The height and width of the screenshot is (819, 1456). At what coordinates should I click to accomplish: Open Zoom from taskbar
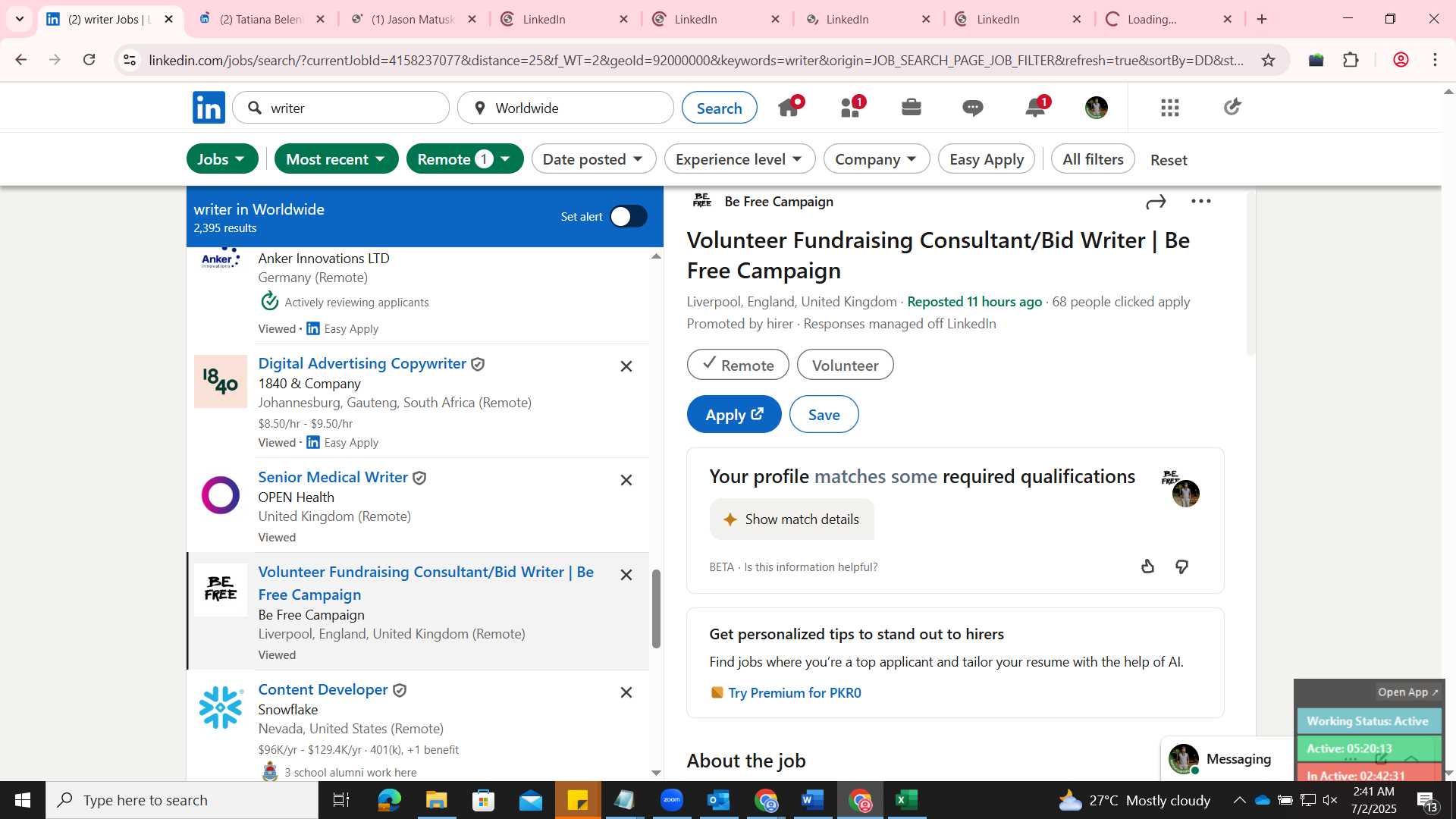[672, 800]
